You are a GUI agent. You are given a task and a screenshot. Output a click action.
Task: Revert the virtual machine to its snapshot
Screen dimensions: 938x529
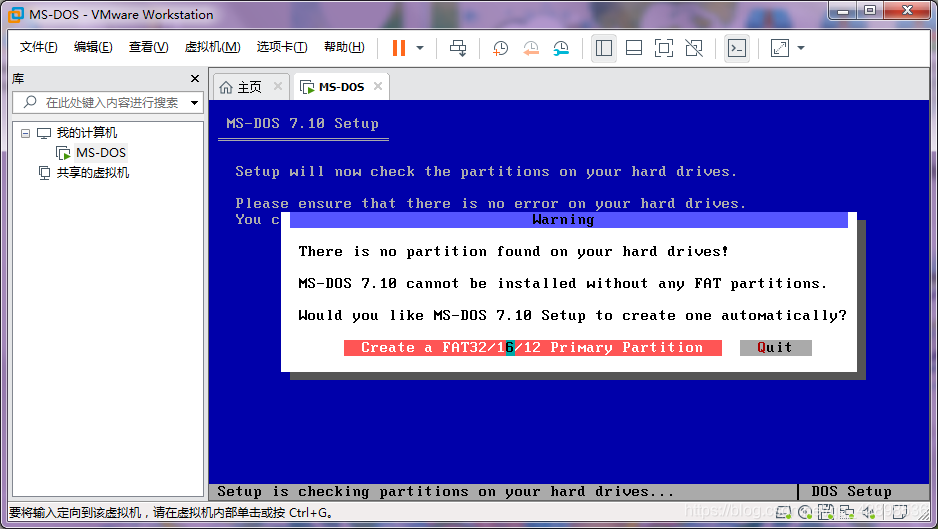pos(531,48)
